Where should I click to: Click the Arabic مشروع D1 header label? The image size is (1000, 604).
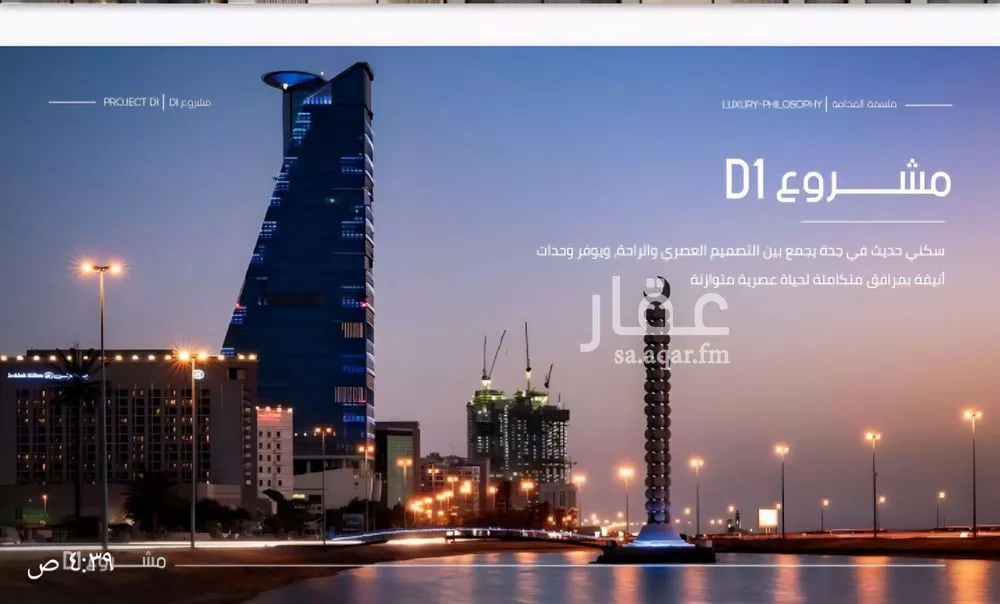tap(190, 102)
